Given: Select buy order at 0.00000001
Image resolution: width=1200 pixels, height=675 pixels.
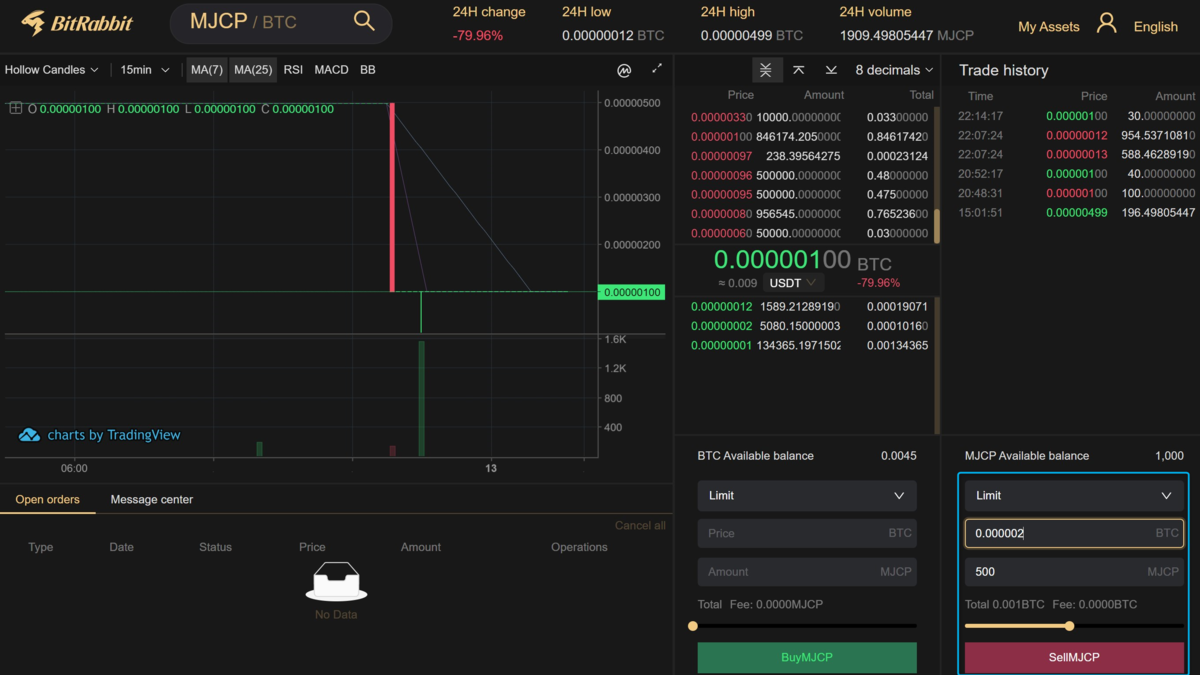Looking at the screenshot, I should pyautogui.click(x=808, y=346).
